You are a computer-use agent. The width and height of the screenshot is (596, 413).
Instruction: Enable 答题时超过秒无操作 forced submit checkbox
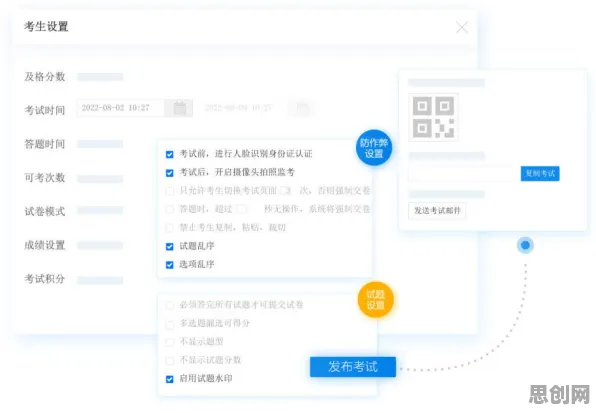pyautogui.click(x=170, y=209)
